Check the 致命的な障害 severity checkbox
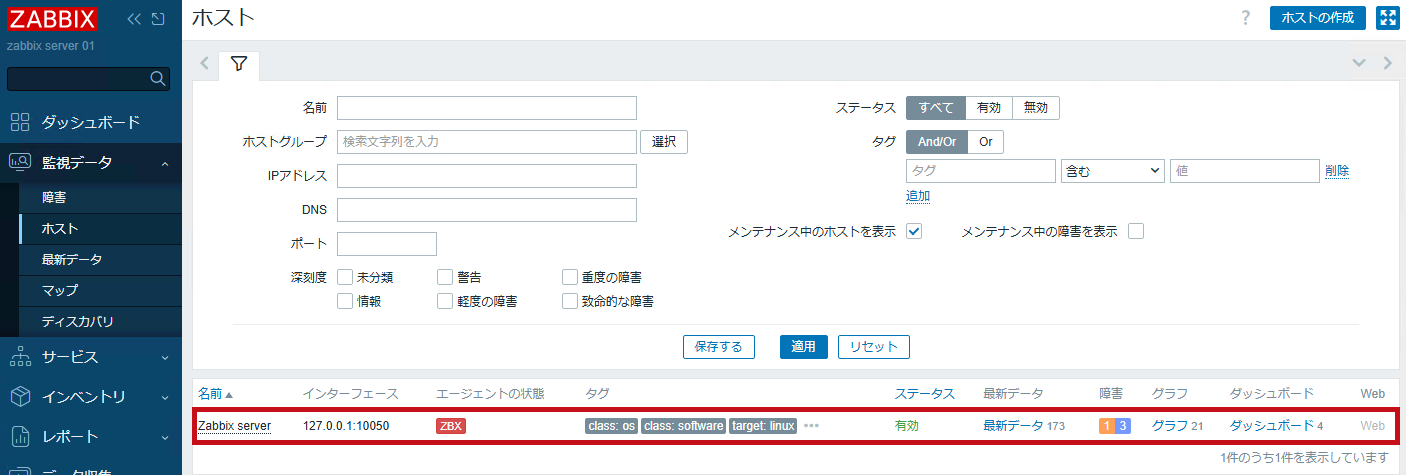The height and width of the screenshot is (475, 1406). pos(570,301)
